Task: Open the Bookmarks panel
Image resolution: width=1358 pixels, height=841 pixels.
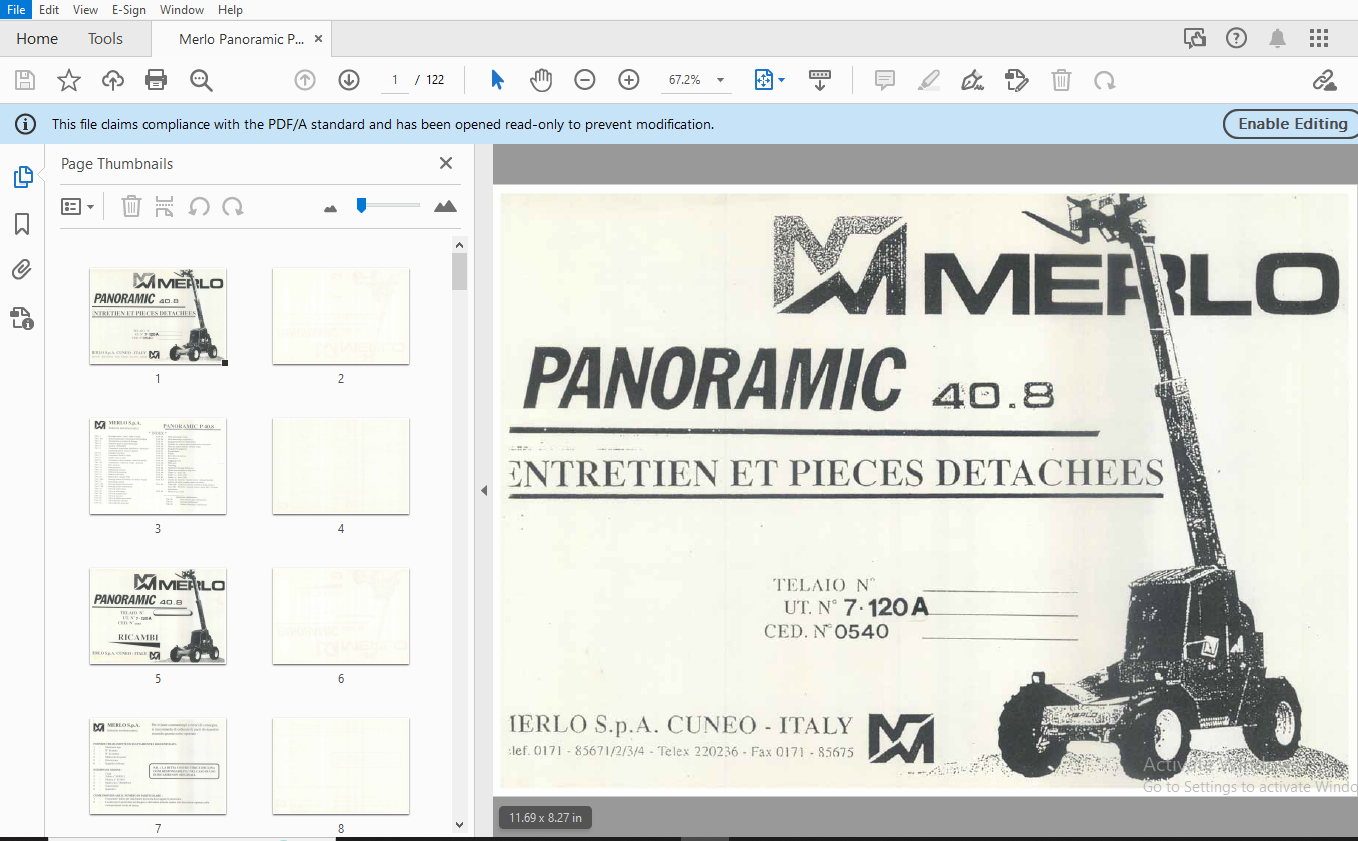Action: (22, 224)
